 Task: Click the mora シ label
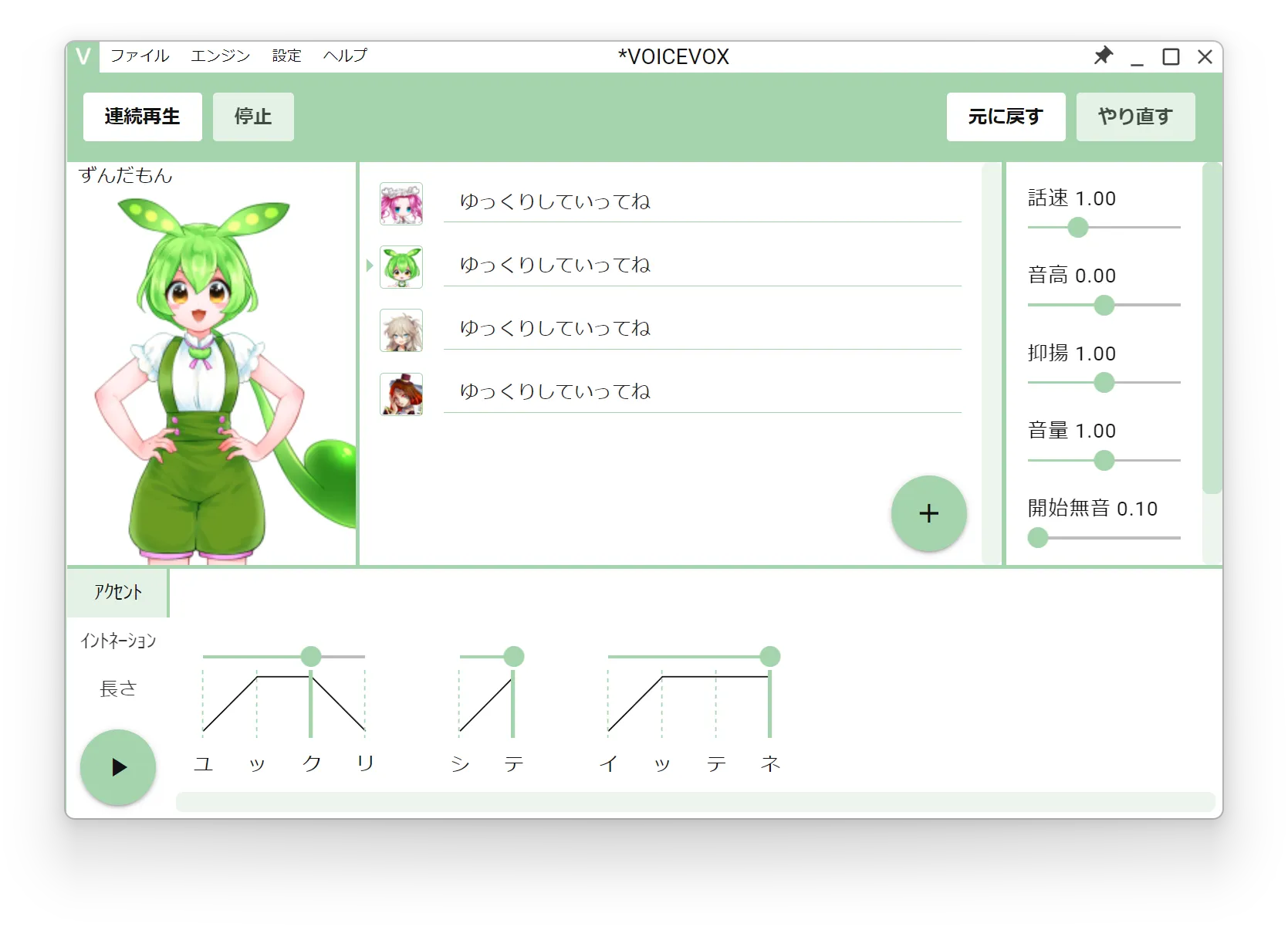[460, 764]
